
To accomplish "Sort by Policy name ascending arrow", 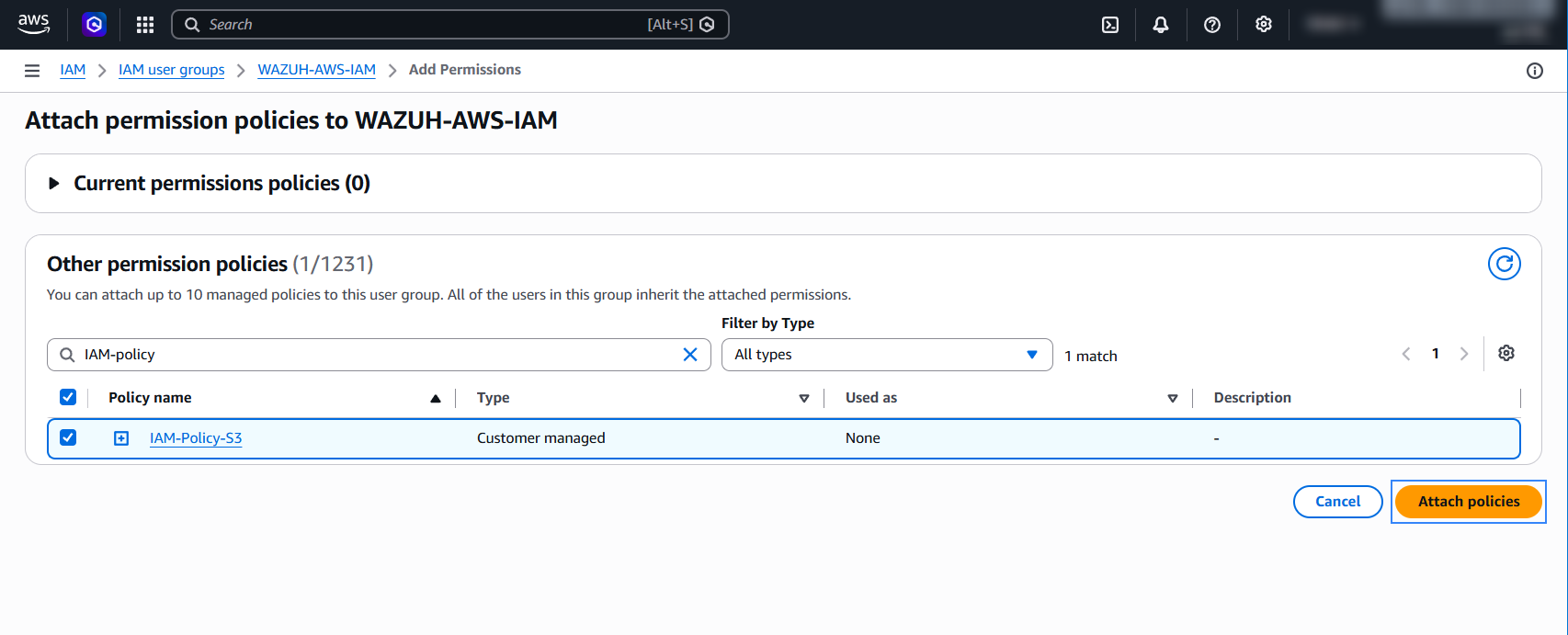I will click(x=436, y=398).
